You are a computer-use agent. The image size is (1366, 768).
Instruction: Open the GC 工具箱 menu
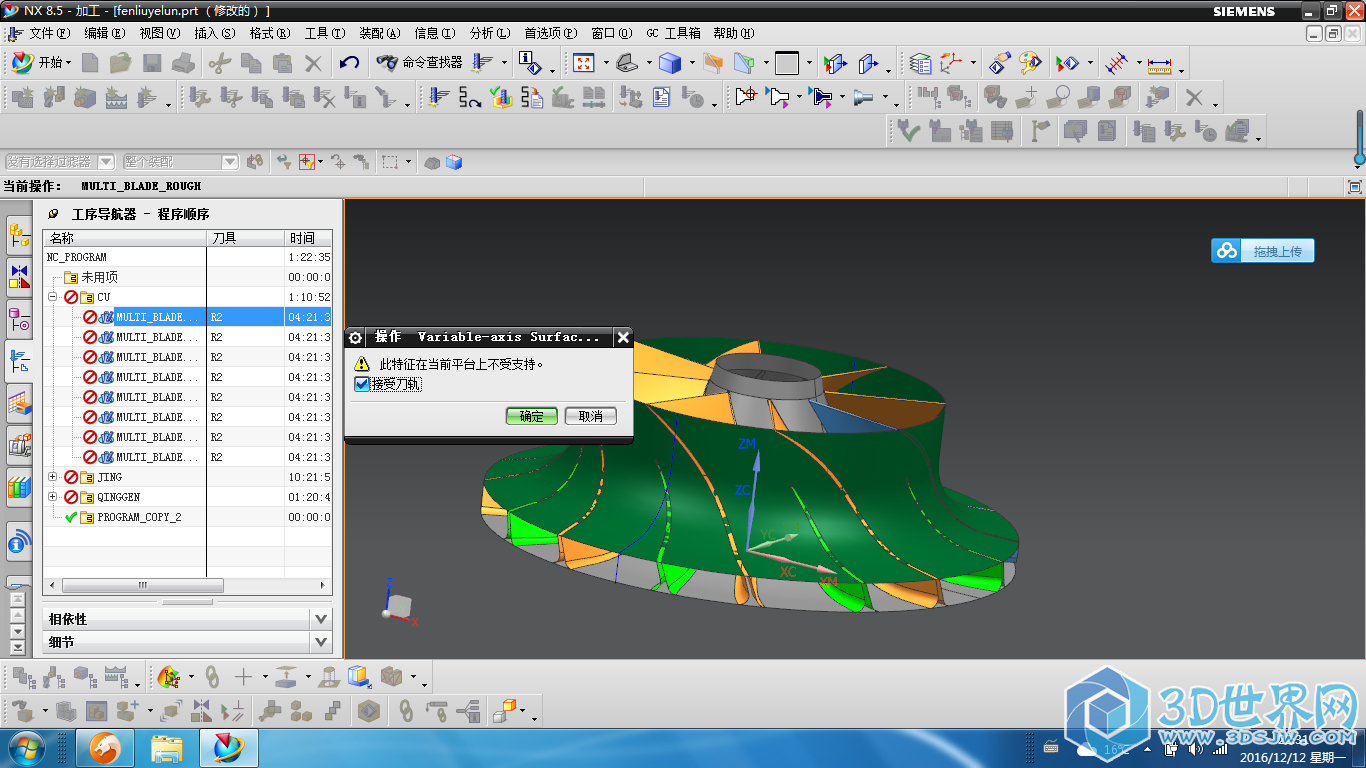click(x=673, y=33)
